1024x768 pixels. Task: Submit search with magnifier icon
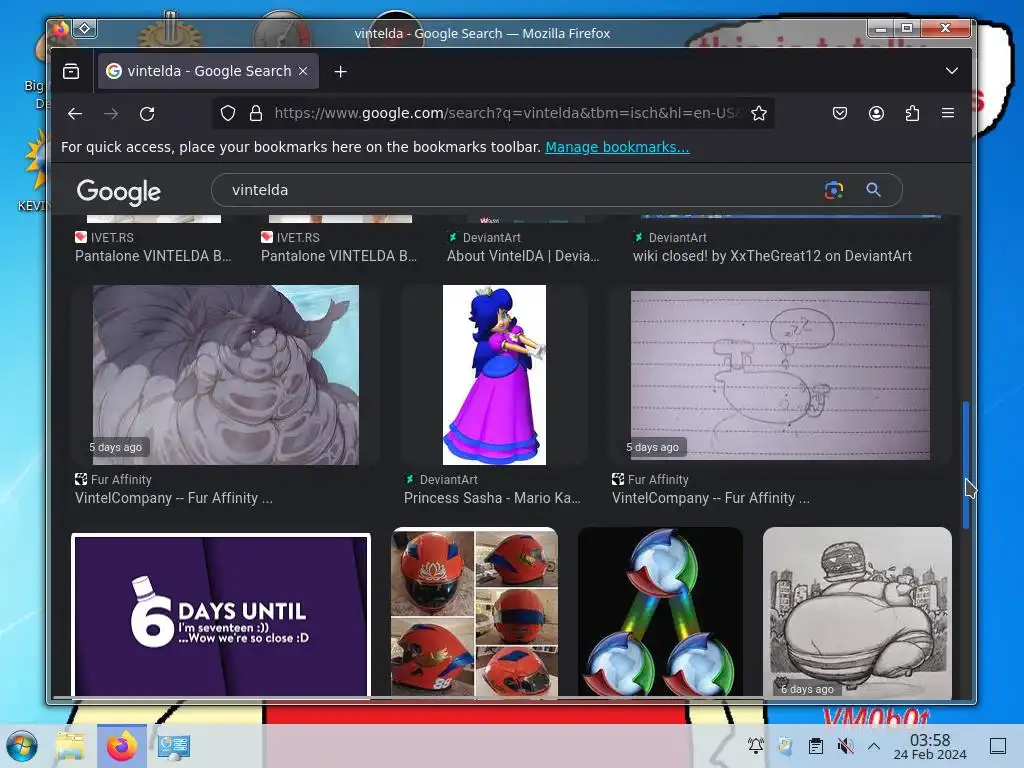point(873,190)
